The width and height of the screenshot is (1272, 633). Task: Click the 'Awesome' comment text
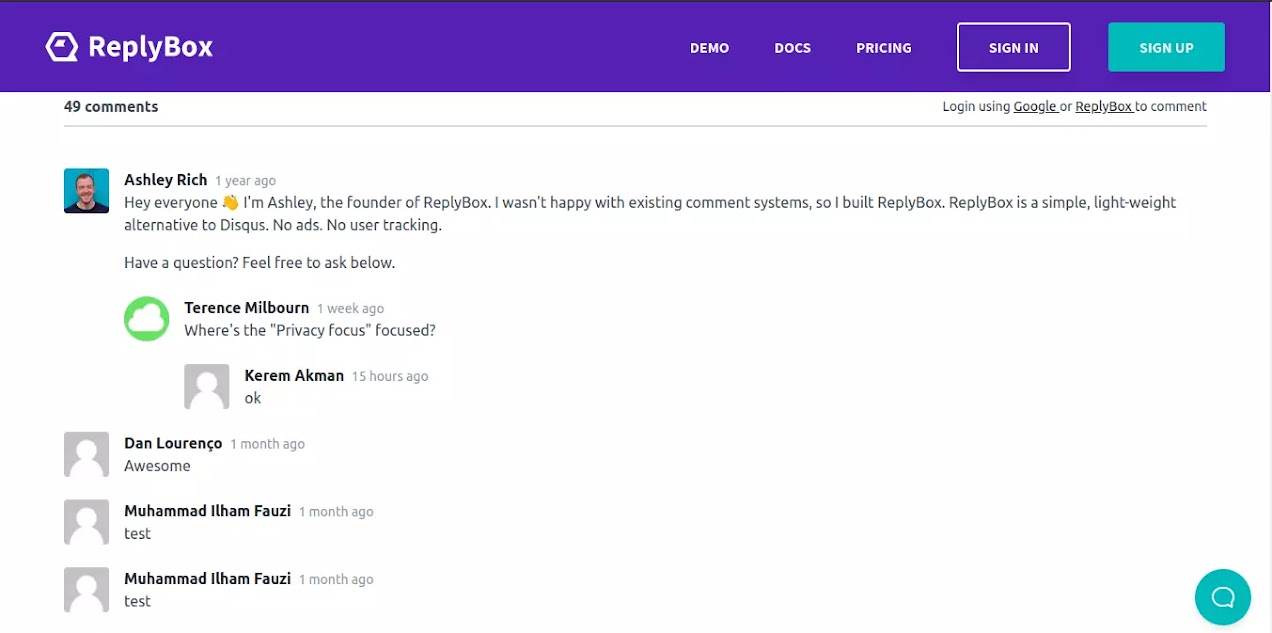click(157, 466)
